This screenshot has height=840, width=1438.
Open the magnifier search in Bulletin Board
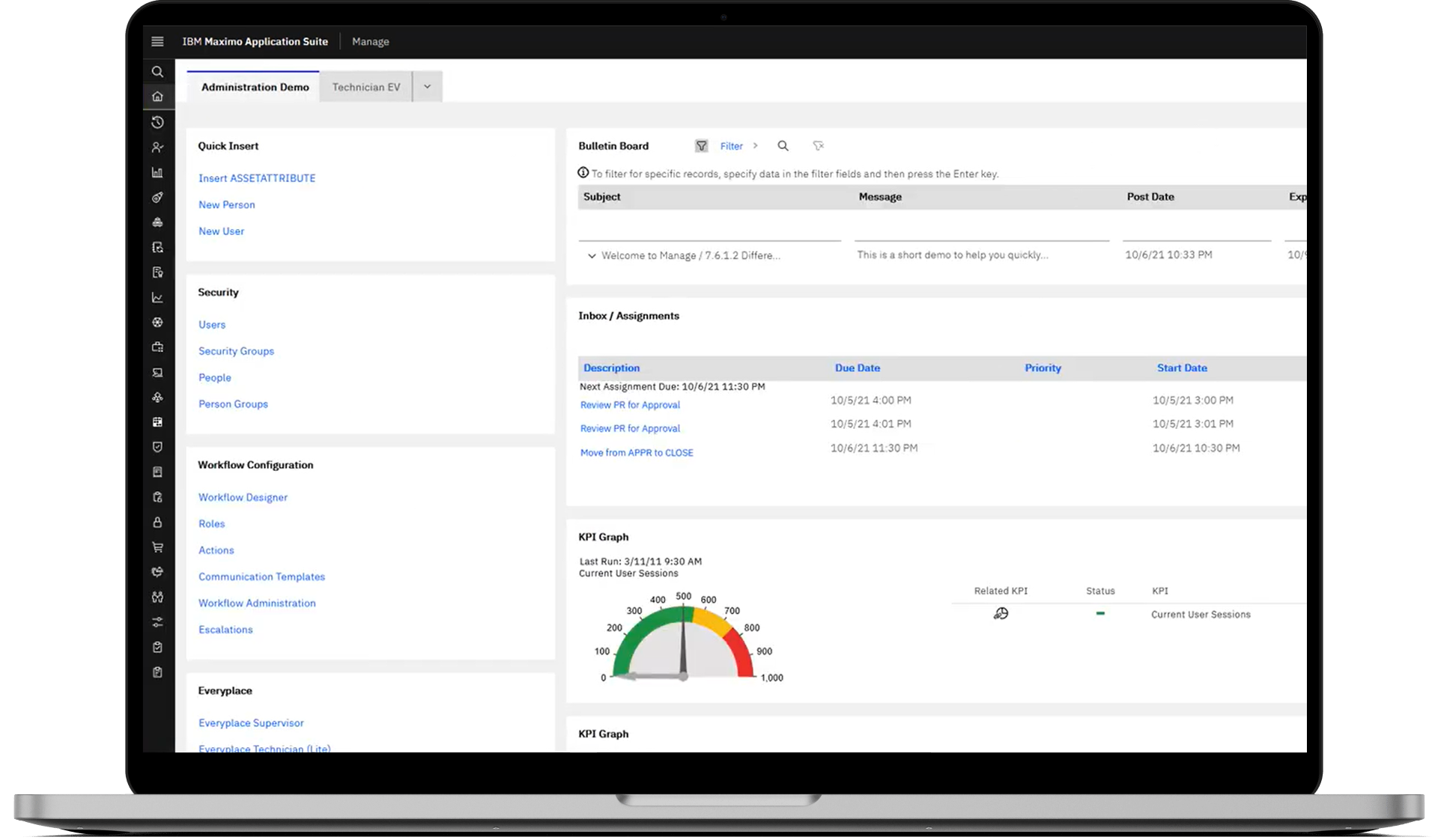783,145
